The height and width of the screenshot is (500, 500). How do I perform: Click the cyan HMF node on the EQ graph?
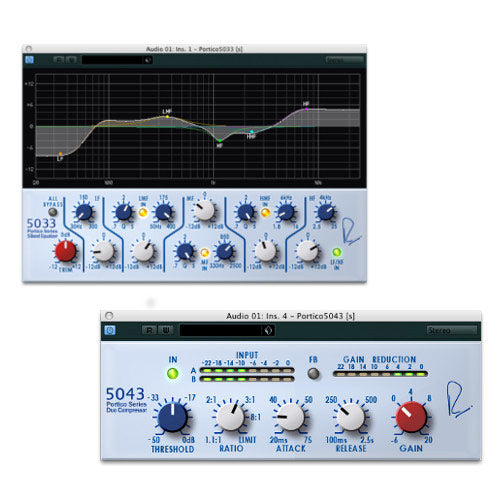(252, 132)
